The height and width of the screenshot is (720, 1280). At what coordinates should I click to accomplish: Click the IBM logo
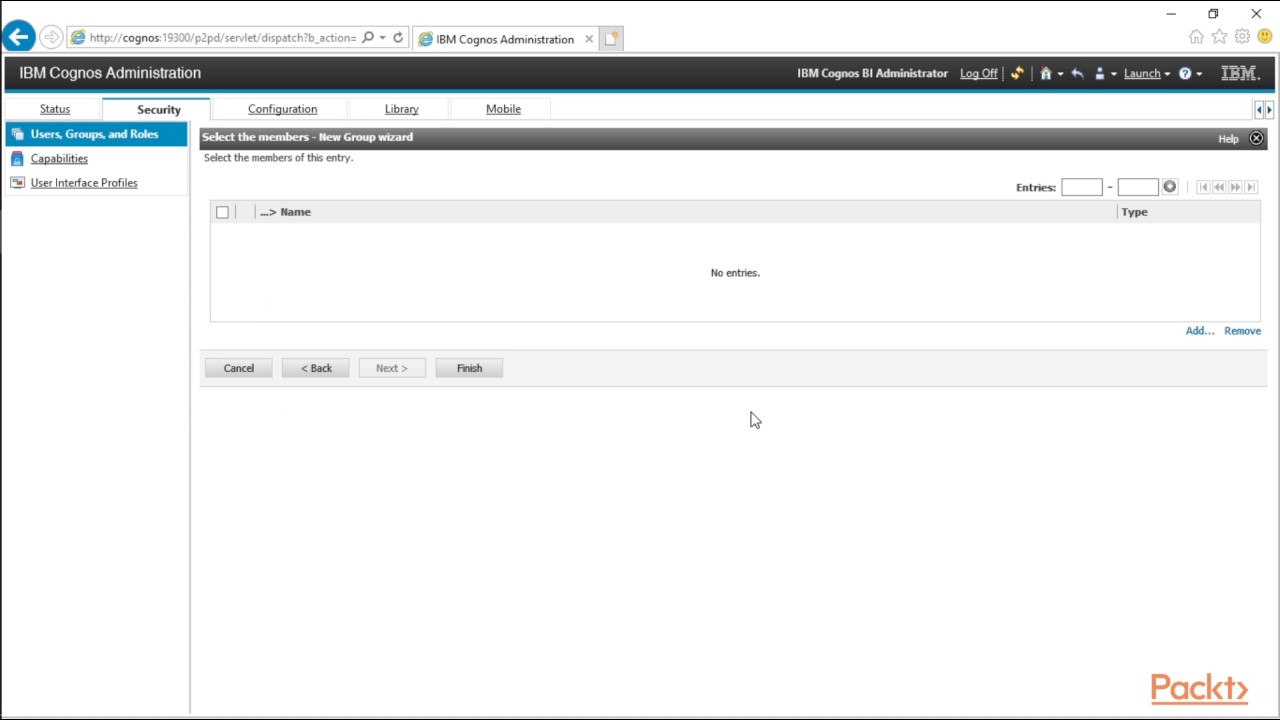pos(1240,73)
